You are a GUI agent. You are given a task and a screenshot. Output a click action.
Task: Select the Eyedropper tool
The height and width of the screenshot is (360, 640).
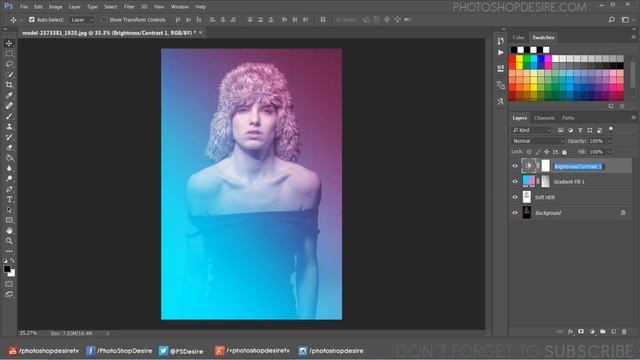click(9, 95)
